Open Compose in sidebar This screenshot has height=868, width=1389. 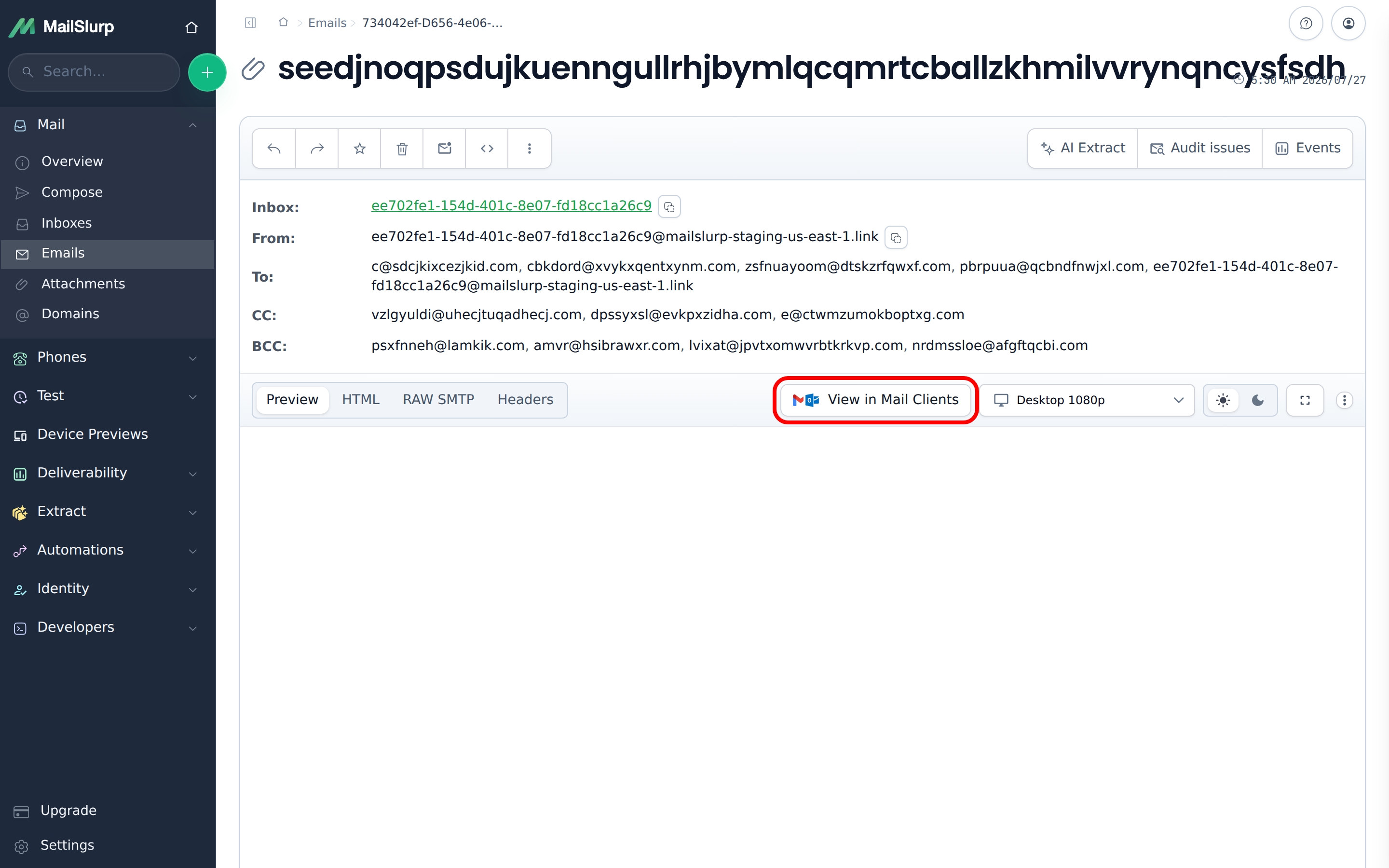[x=108, y=192]
